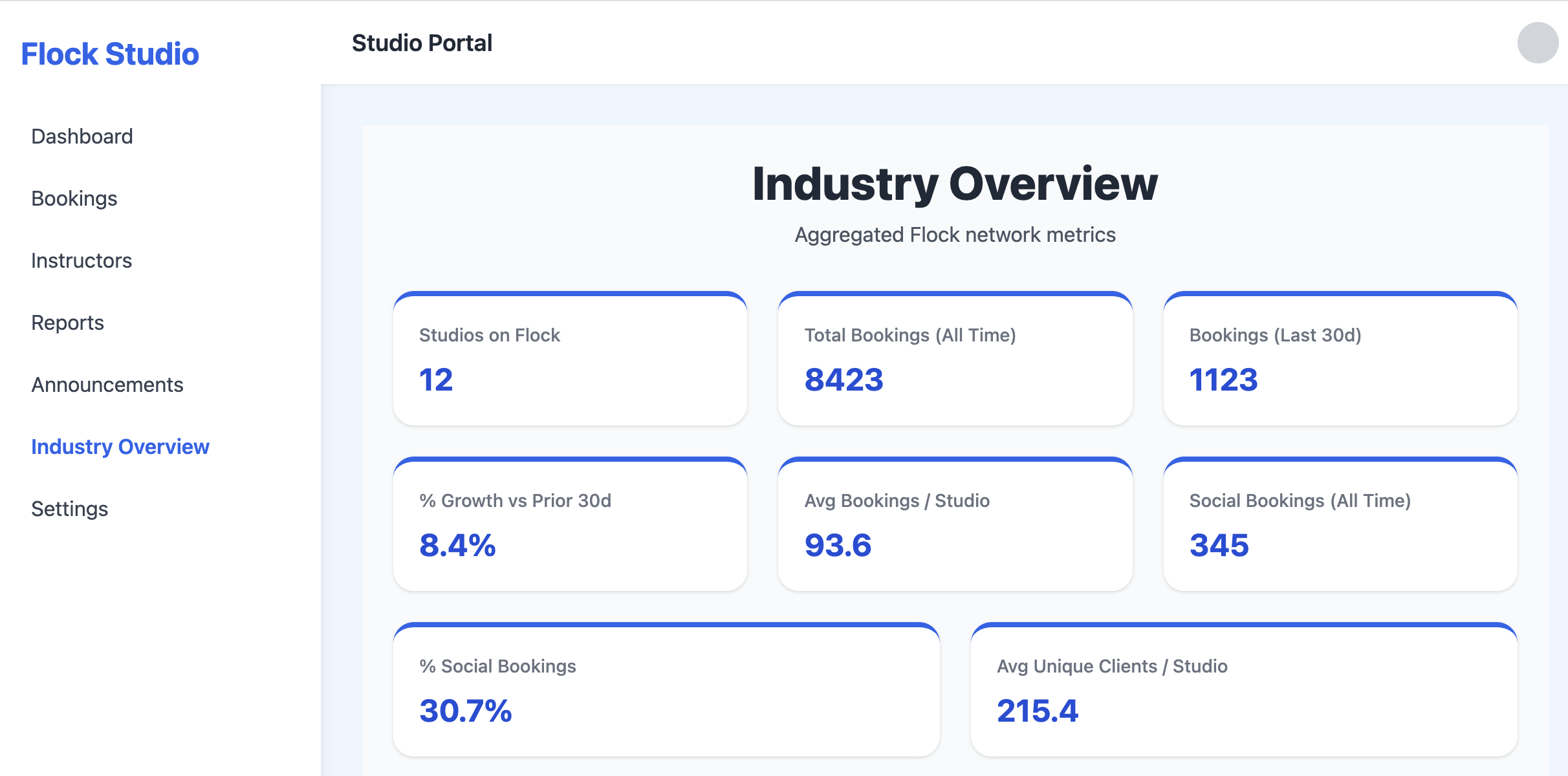The width and height of the screenshot is (1568, 776).
Task: Click the % Growth vs Prior 30d card
Action: tap(569, 524)
